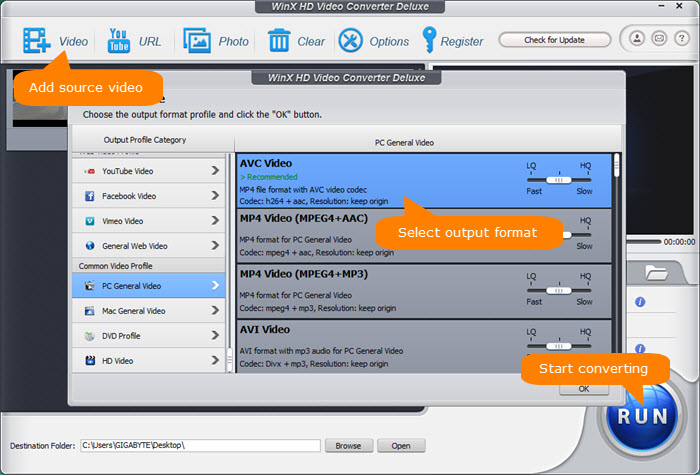Expand DVD Profile category arrow
This screenshot has width=700, height=475.
(215, 335)
